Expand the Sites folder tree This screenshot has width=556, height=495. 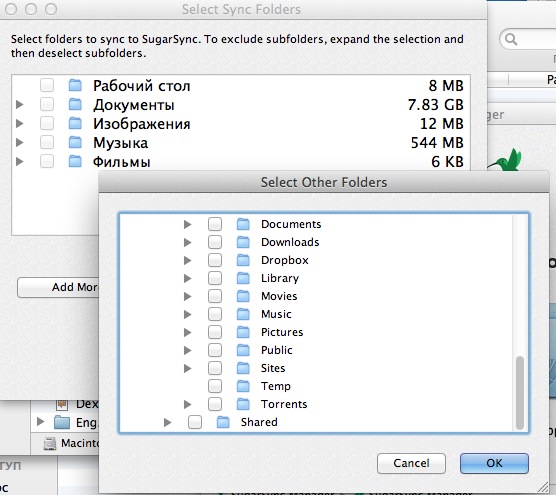(x=188, y=368)
